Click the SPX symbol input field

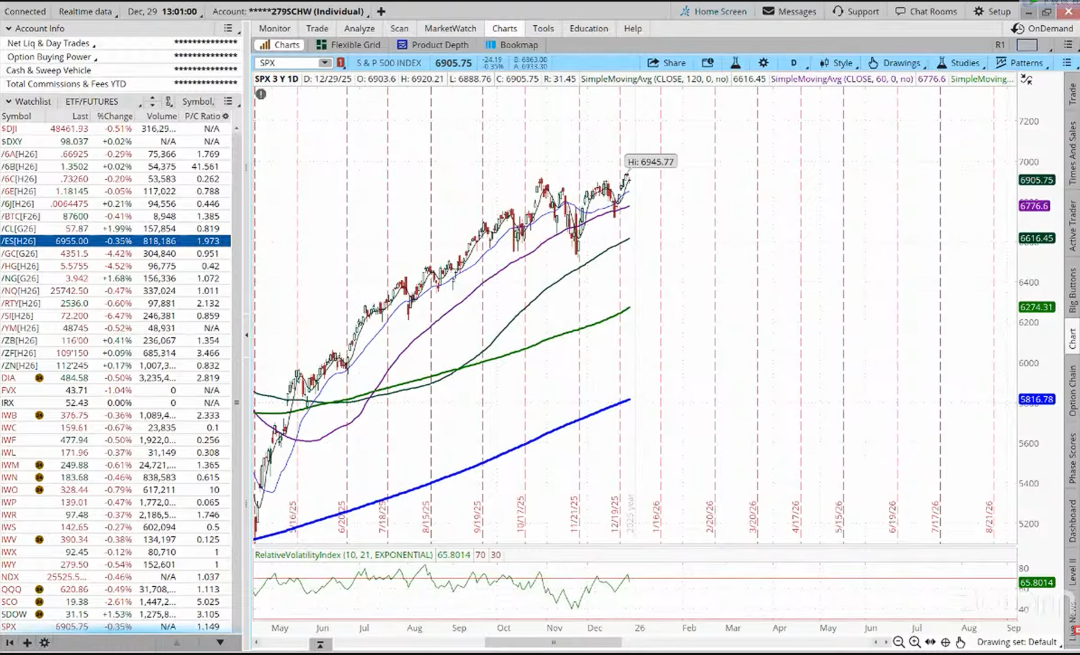(287, 63)
